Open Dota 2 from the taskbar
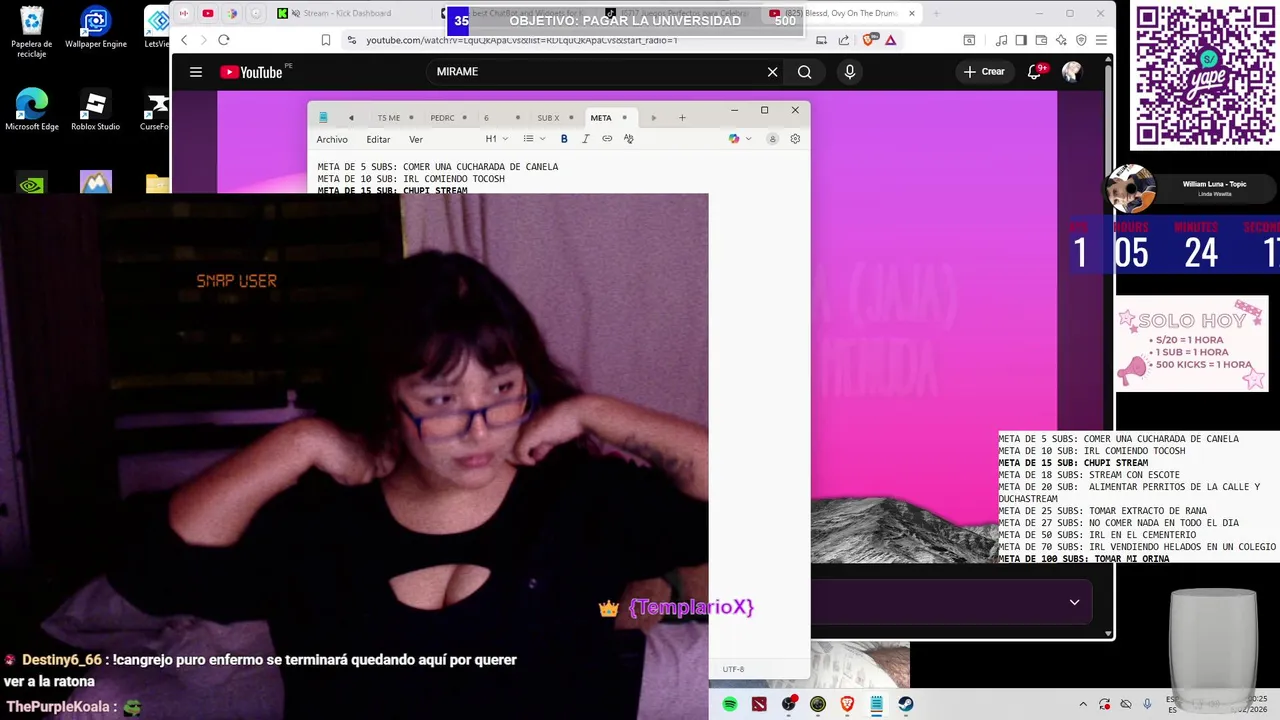Viewport: 1280px width, 720px height. (x=759, y=704)
